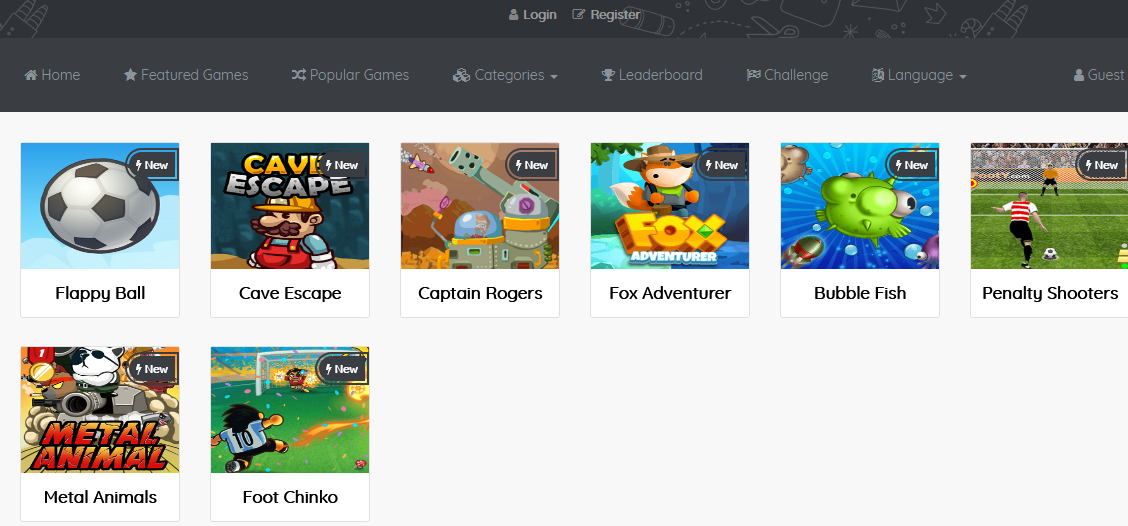
Task: Click the Leaderboard trophy icon
Action: 608,75
